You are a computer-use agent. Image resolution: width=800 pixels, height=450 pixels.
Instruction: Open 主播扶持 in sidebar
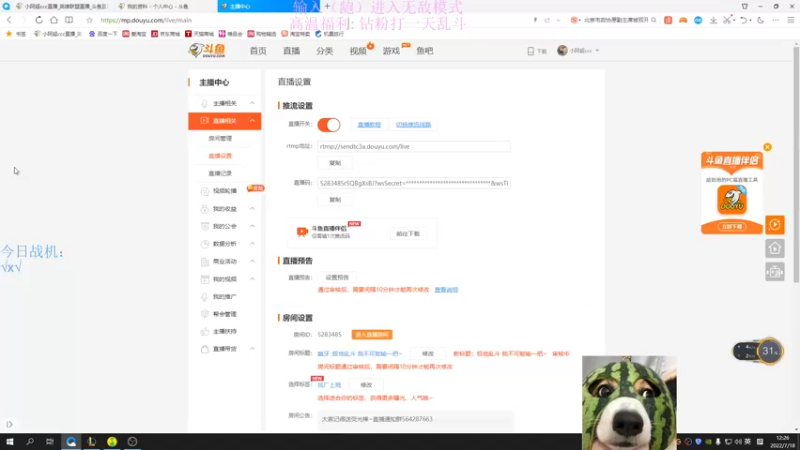click(224, 332)
